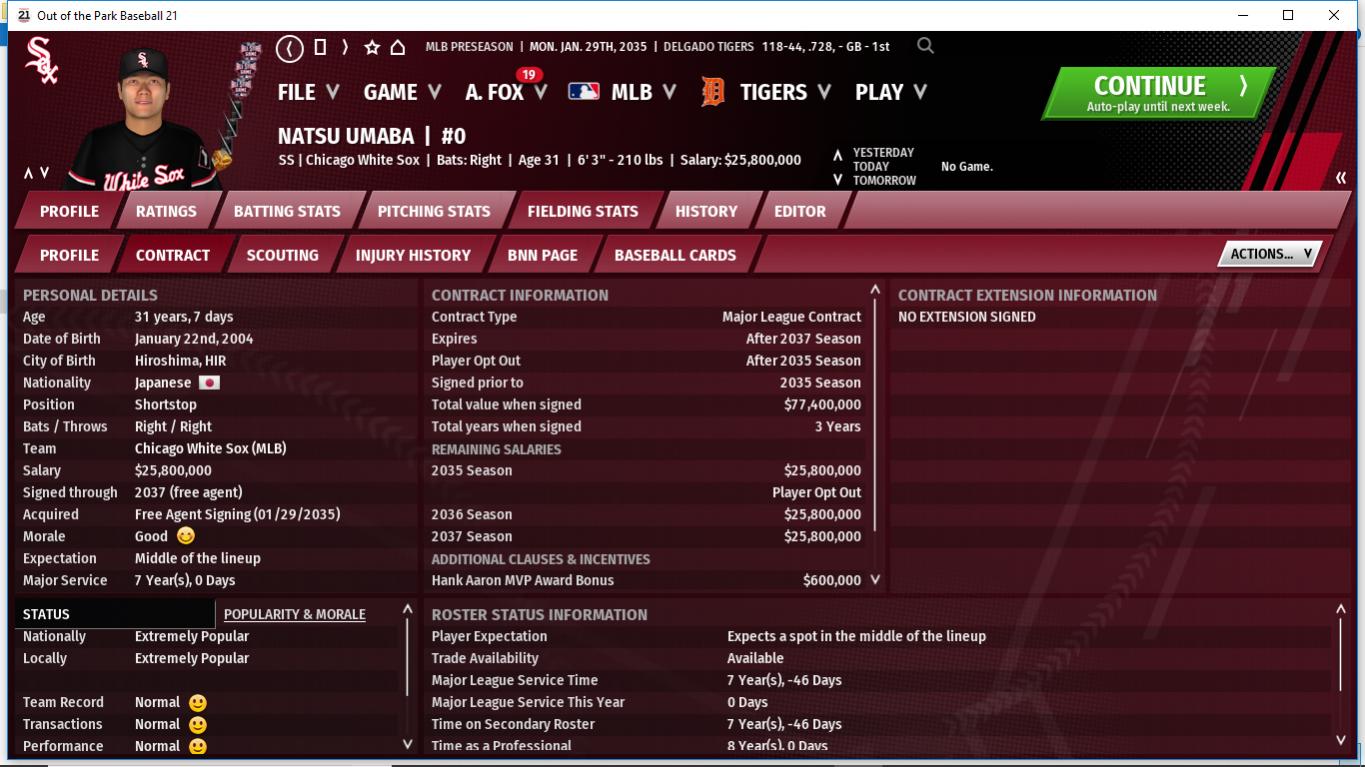Click the Japanese flag next to nationality

click(x=209, y=383)
